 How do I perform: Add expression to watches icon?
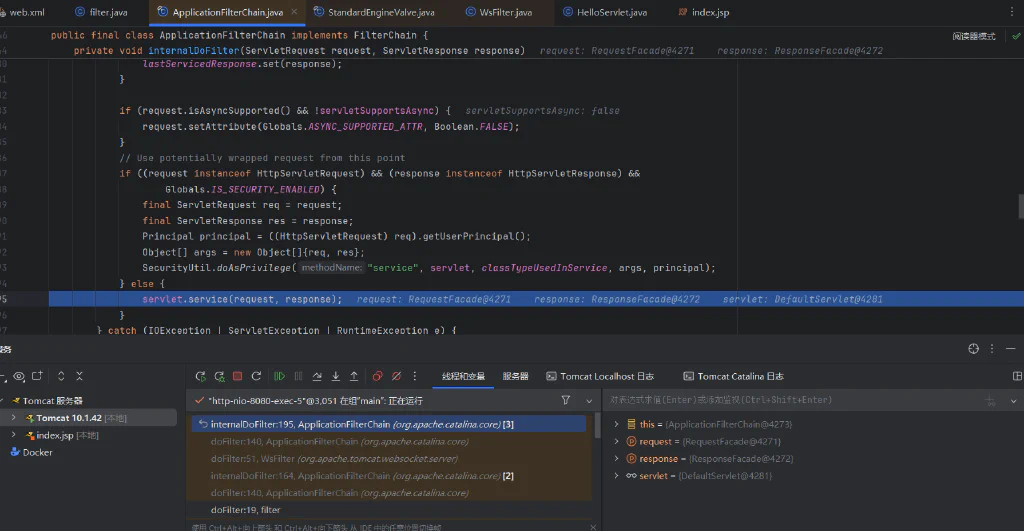[x=991, y=400]
